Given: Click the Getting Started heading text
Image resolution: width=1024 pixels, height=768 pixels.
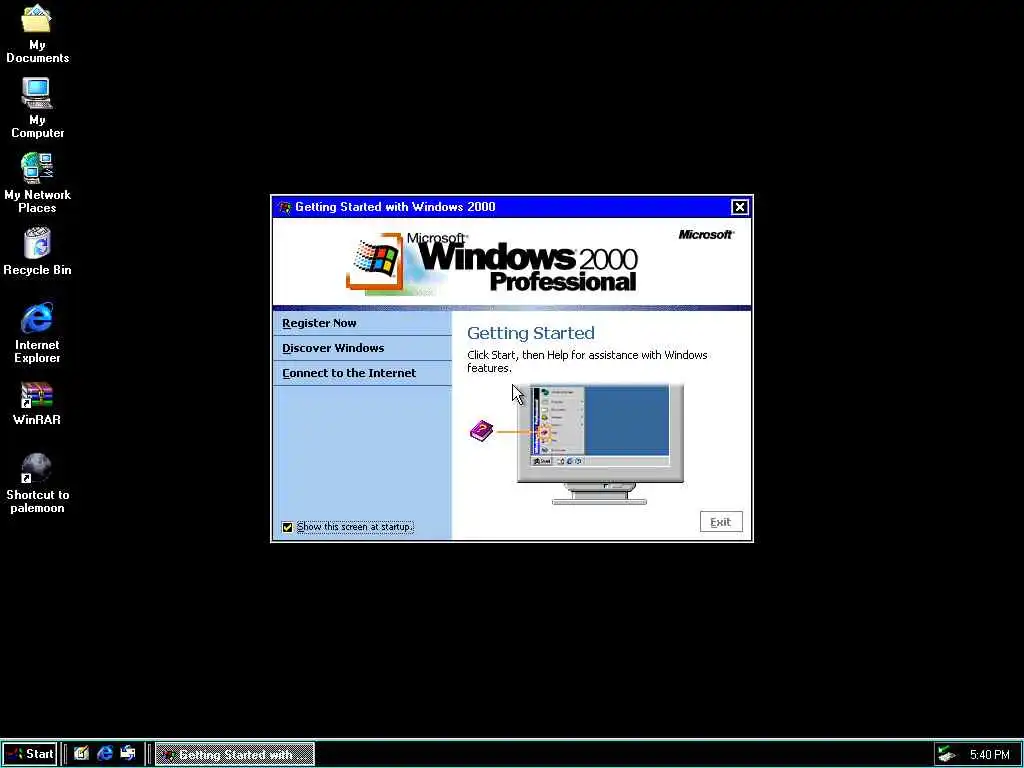Looking at the screenshot, I should click(531, 333).
